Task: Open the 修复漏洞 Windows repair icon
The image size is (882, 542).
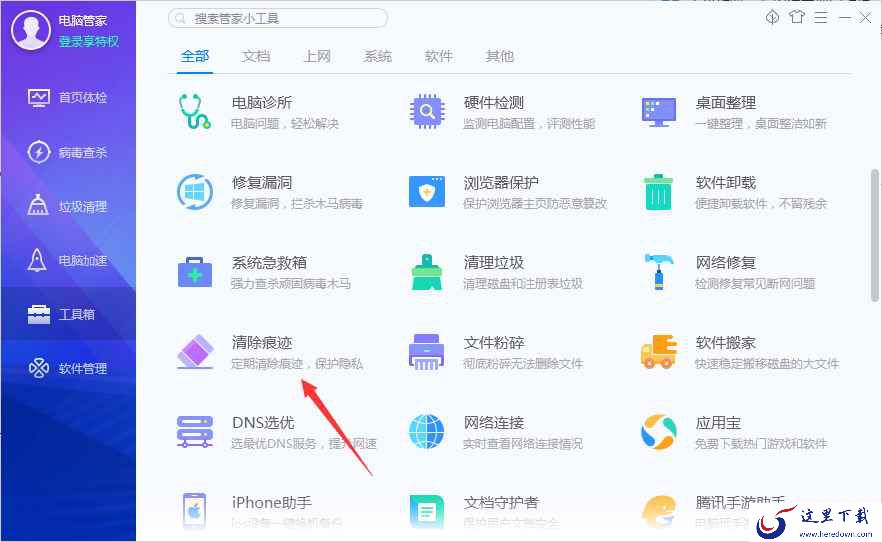Action: pos(195,192)
